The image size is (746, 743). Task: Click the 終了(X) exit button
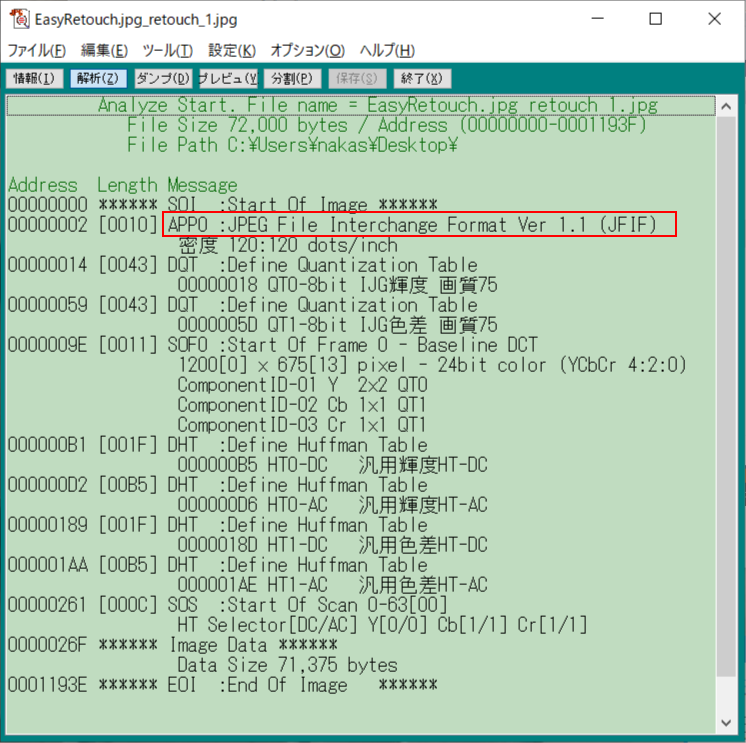tap(422, 78)
